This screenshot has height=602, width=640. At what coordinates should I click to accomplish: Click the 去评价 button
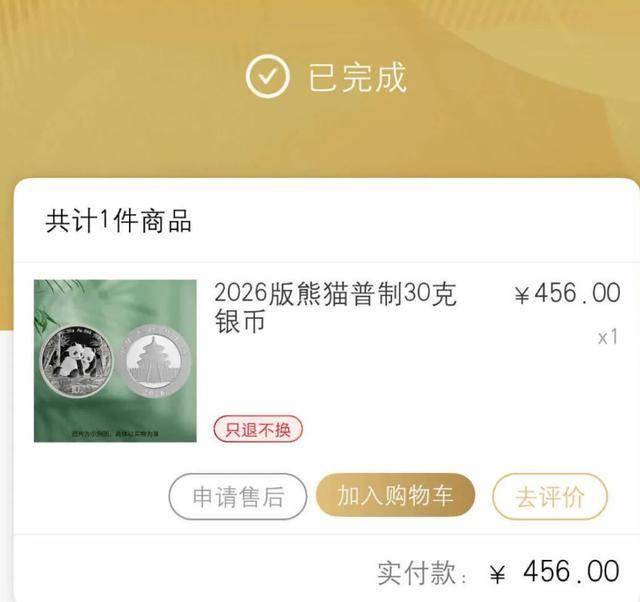(550, 496)
